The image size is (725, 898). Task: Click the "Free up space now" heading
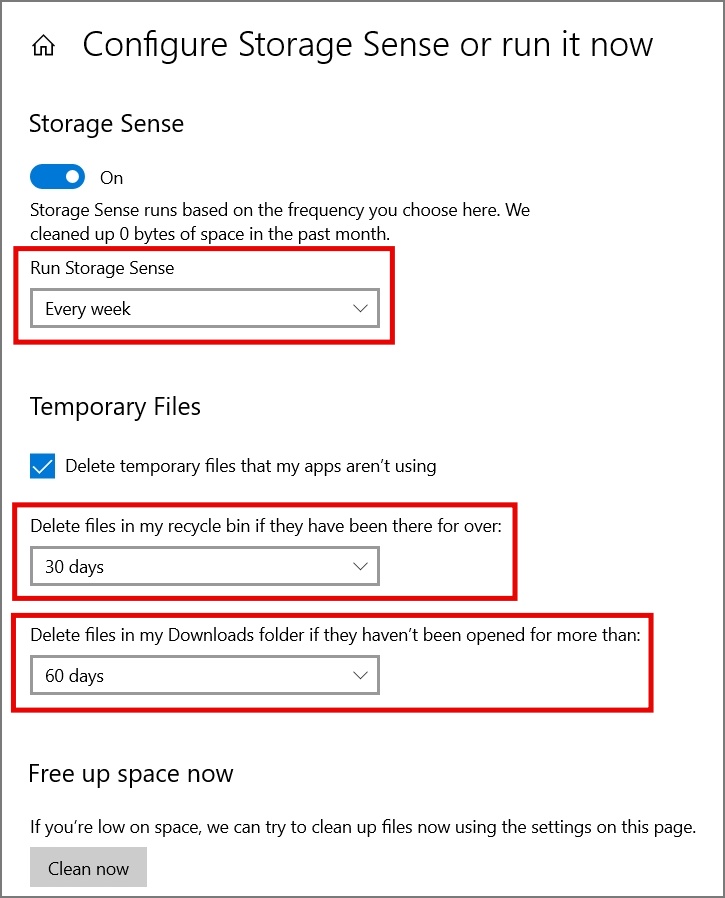coord(131,774)
